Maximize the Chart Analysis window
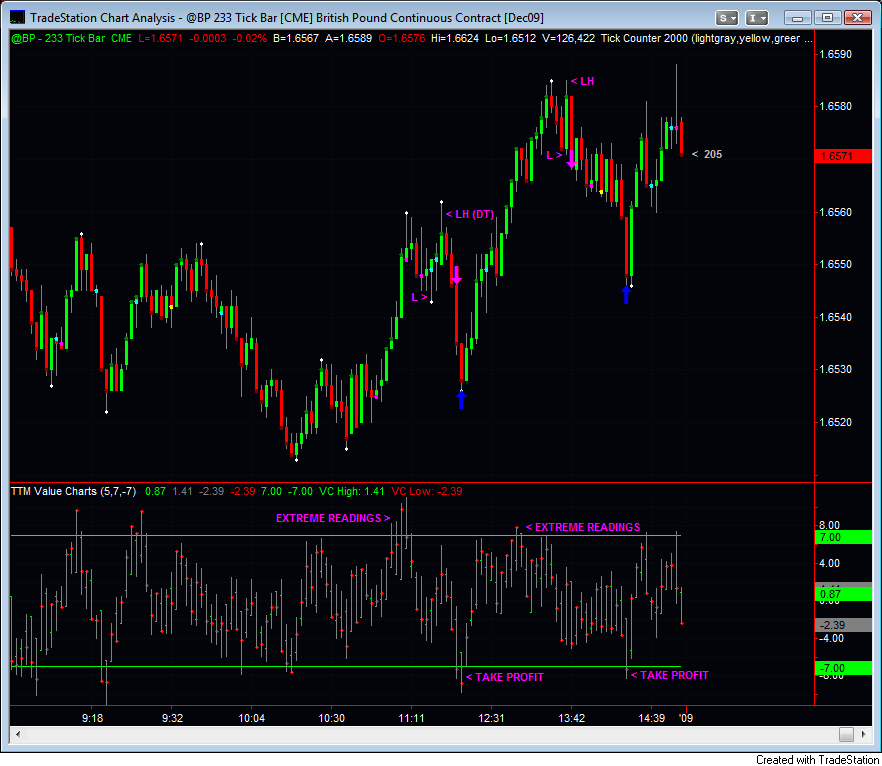Viewport: 882px width, 766px height. (x=827, y=18)
